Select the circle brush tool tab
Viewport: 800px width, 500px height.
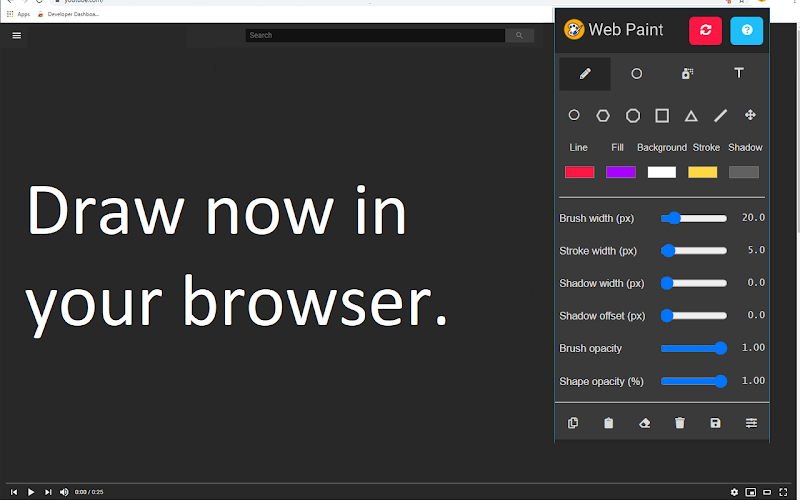pyautogui.click(x=636, y=74)
